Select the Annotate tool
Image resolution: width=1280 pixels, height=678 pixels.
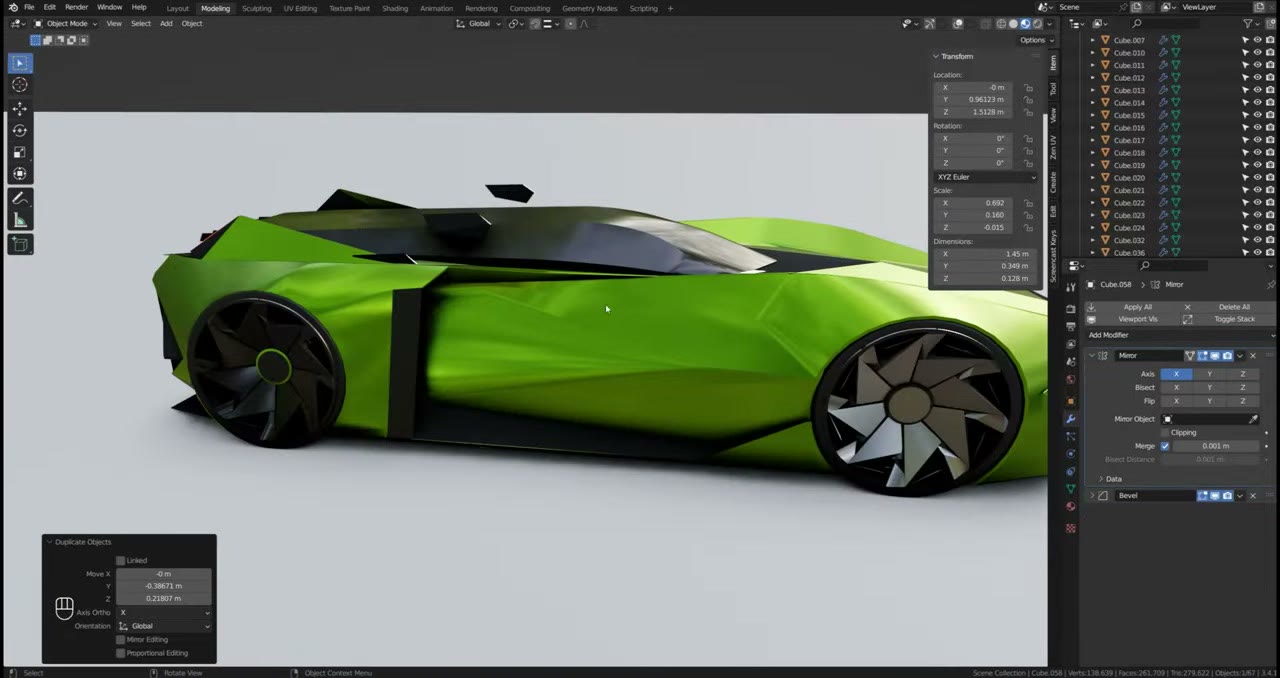point(19,199)
